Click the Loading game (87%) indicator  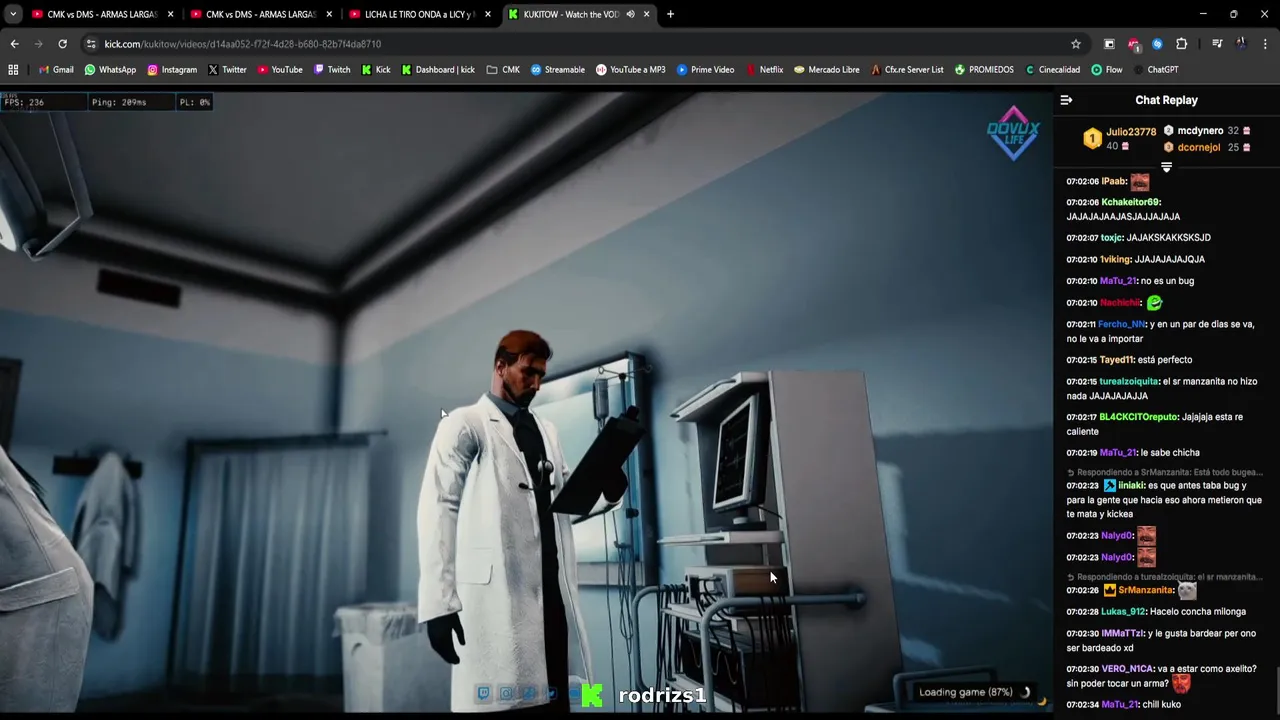tap(975, 692)
